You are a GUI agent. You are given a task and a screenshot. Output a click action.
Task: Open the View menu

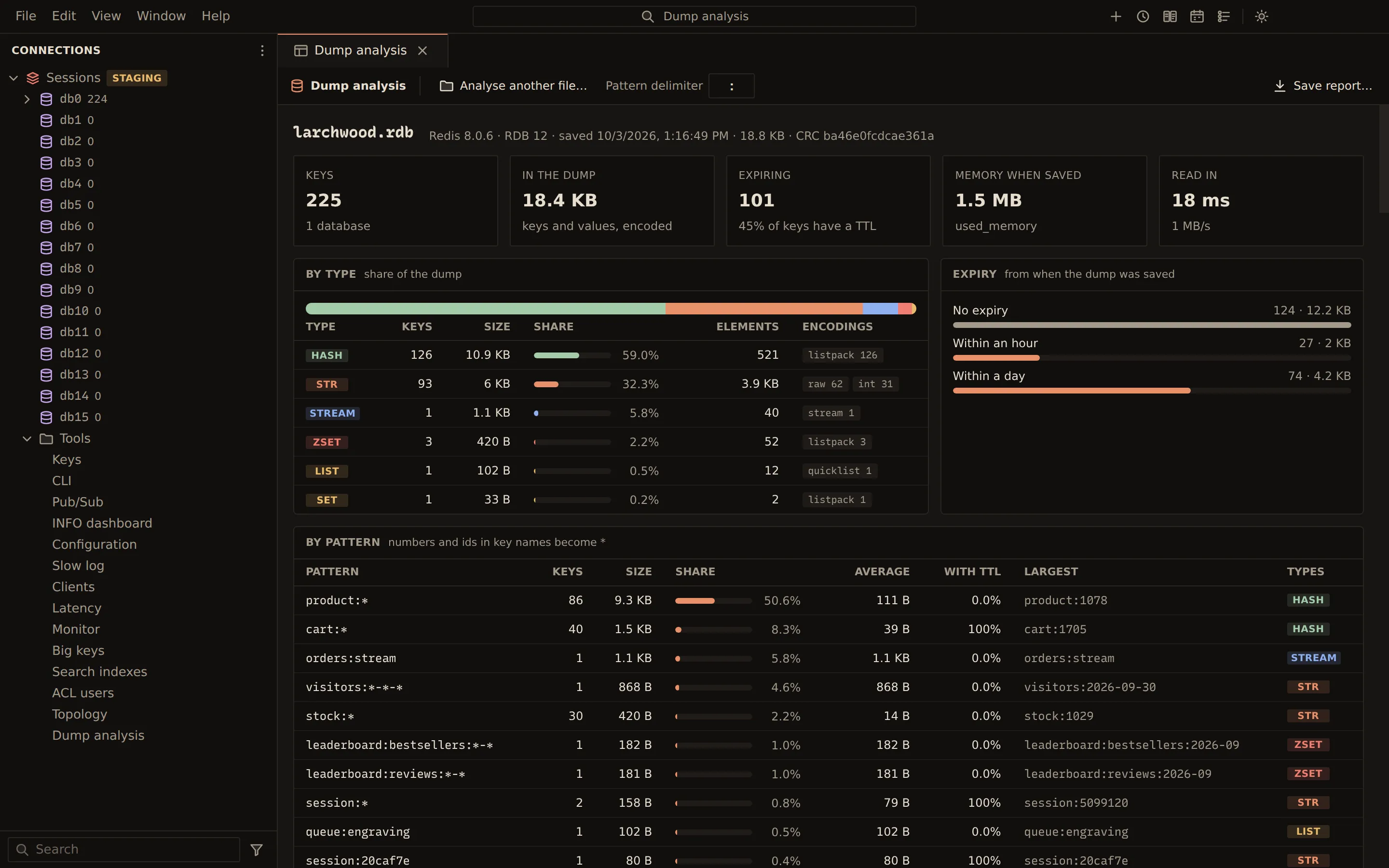106,16
